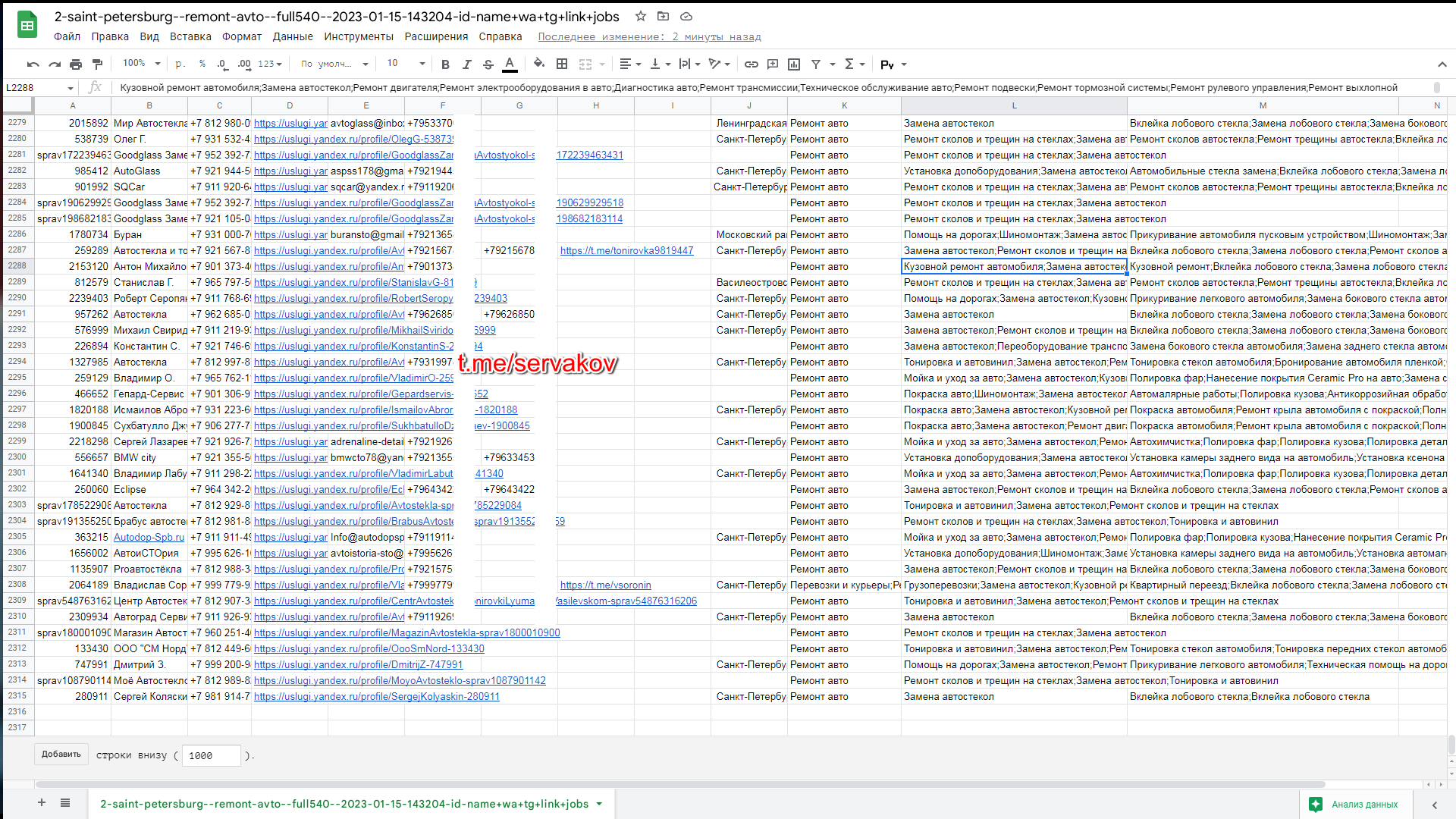Open cell borders options

(x=562, y=64)
